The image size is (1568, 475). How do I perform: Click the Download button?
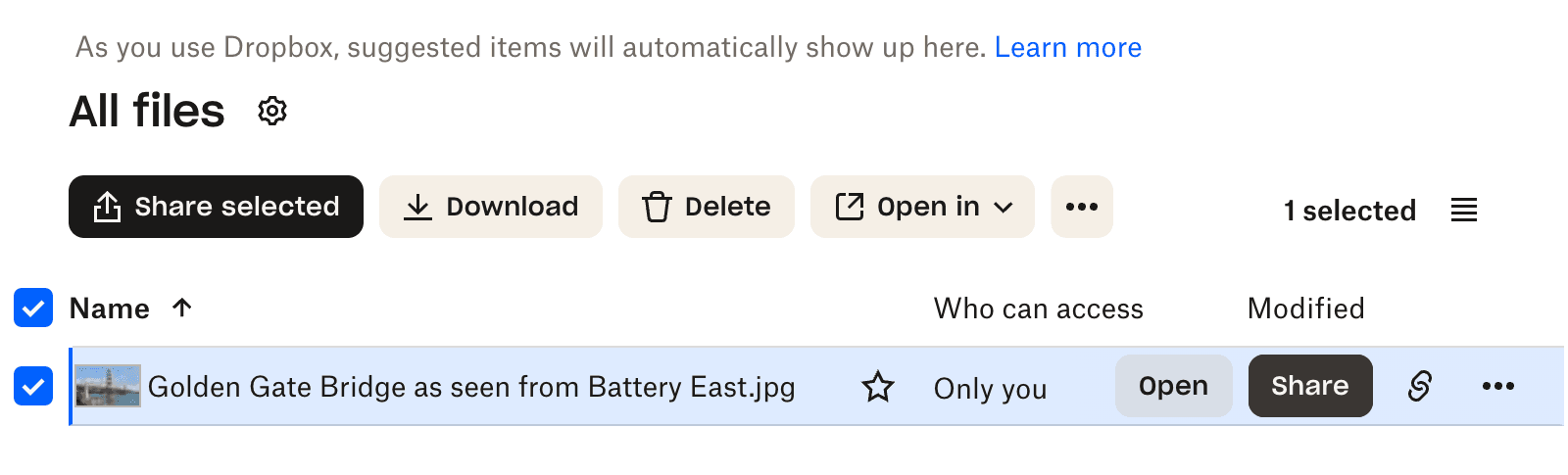[491, 207]
